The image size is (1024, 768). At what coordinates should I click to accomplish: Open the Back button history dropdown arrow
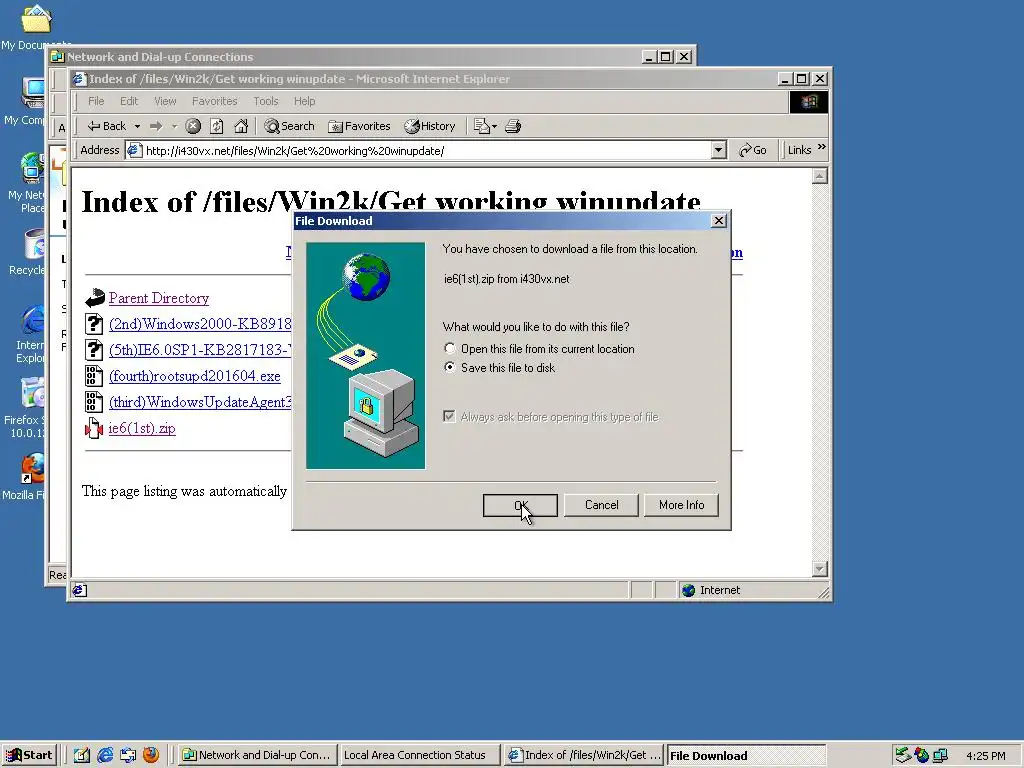(x=137, y=126)
